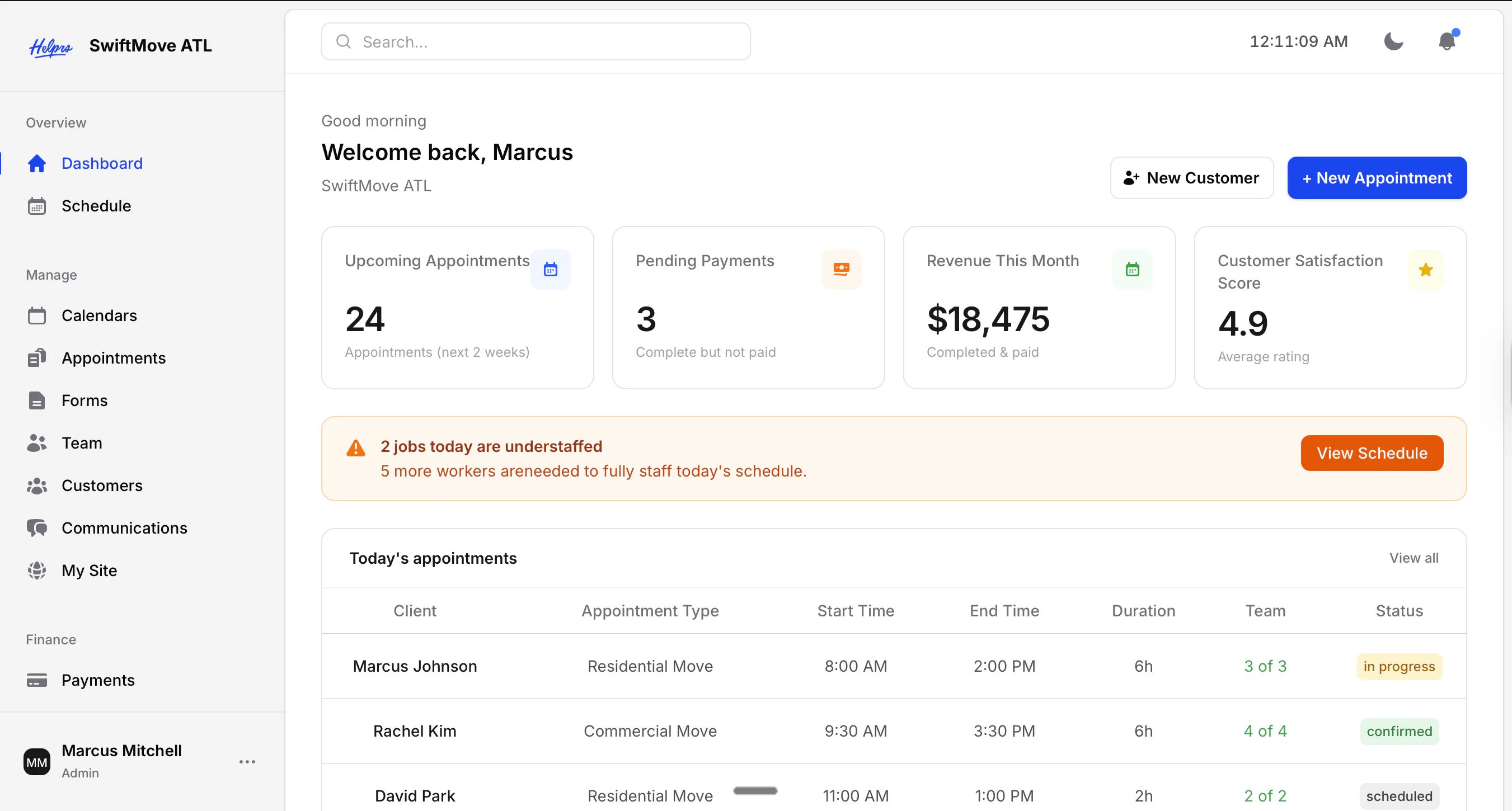The height and width of the screenshot is (811, 1512).
Task: Click the Schedule calendar icon in the sidebar
Action: 37,206
